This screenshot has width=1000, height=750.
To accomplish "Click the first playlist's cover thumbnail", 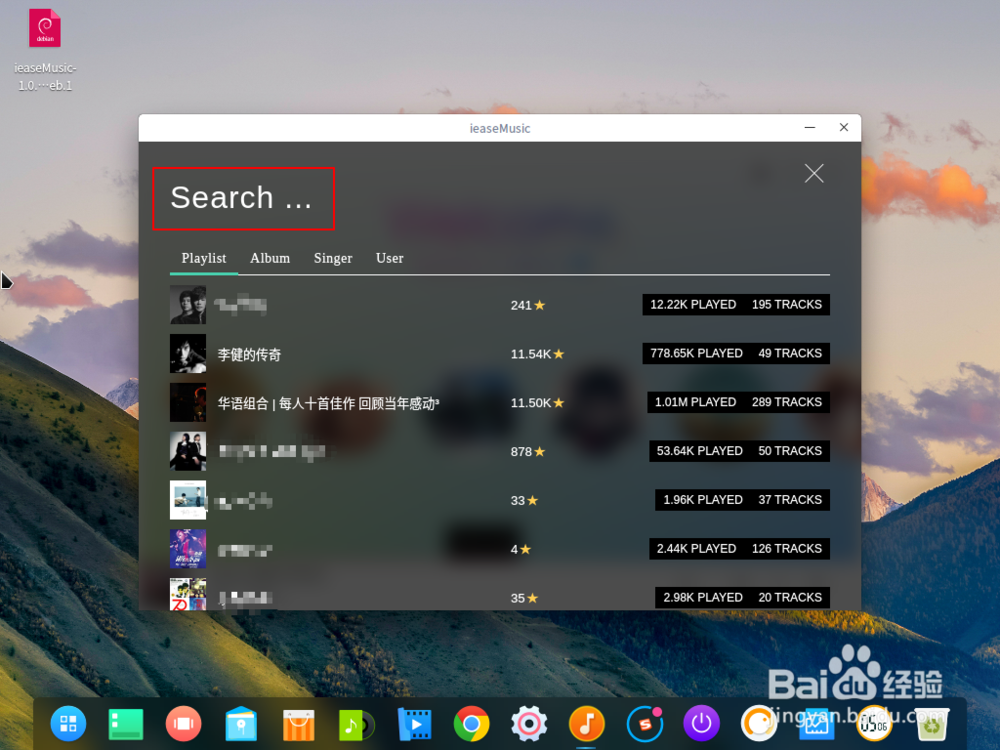I will [188, 304].
